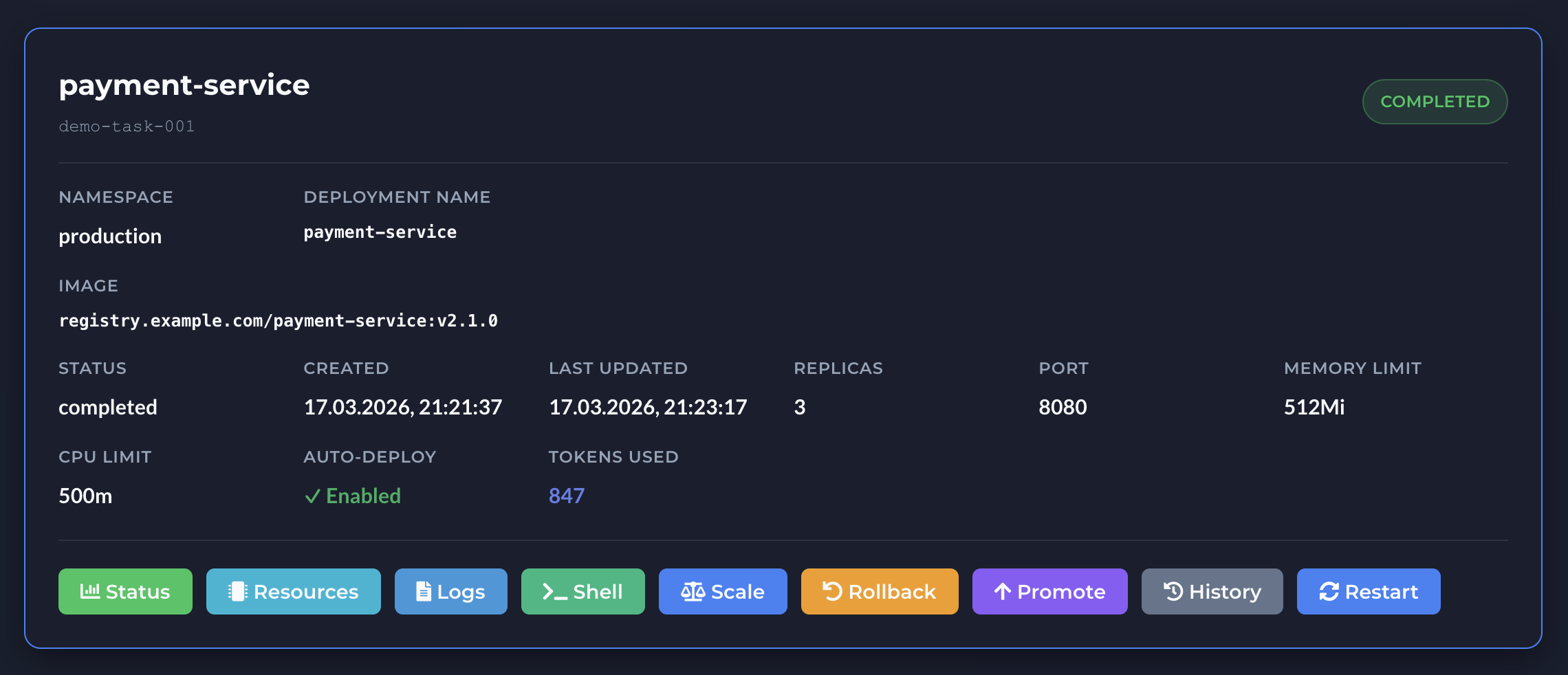Screen dimensions: 1568x675
Task: Click the COMPLETED status pill
Action: click(x=1435, y=101)
